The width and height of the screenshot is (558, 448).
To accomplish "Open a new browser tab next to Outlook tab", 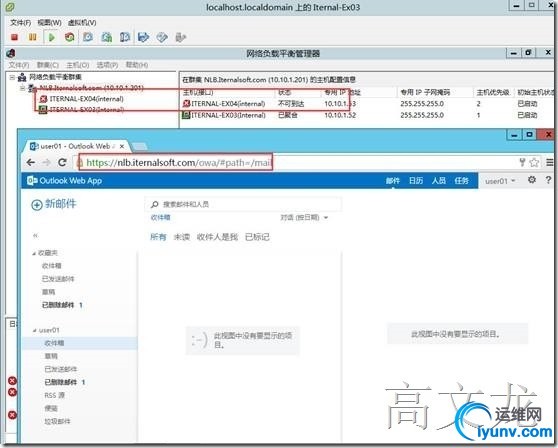I will (x=140, y=146).
